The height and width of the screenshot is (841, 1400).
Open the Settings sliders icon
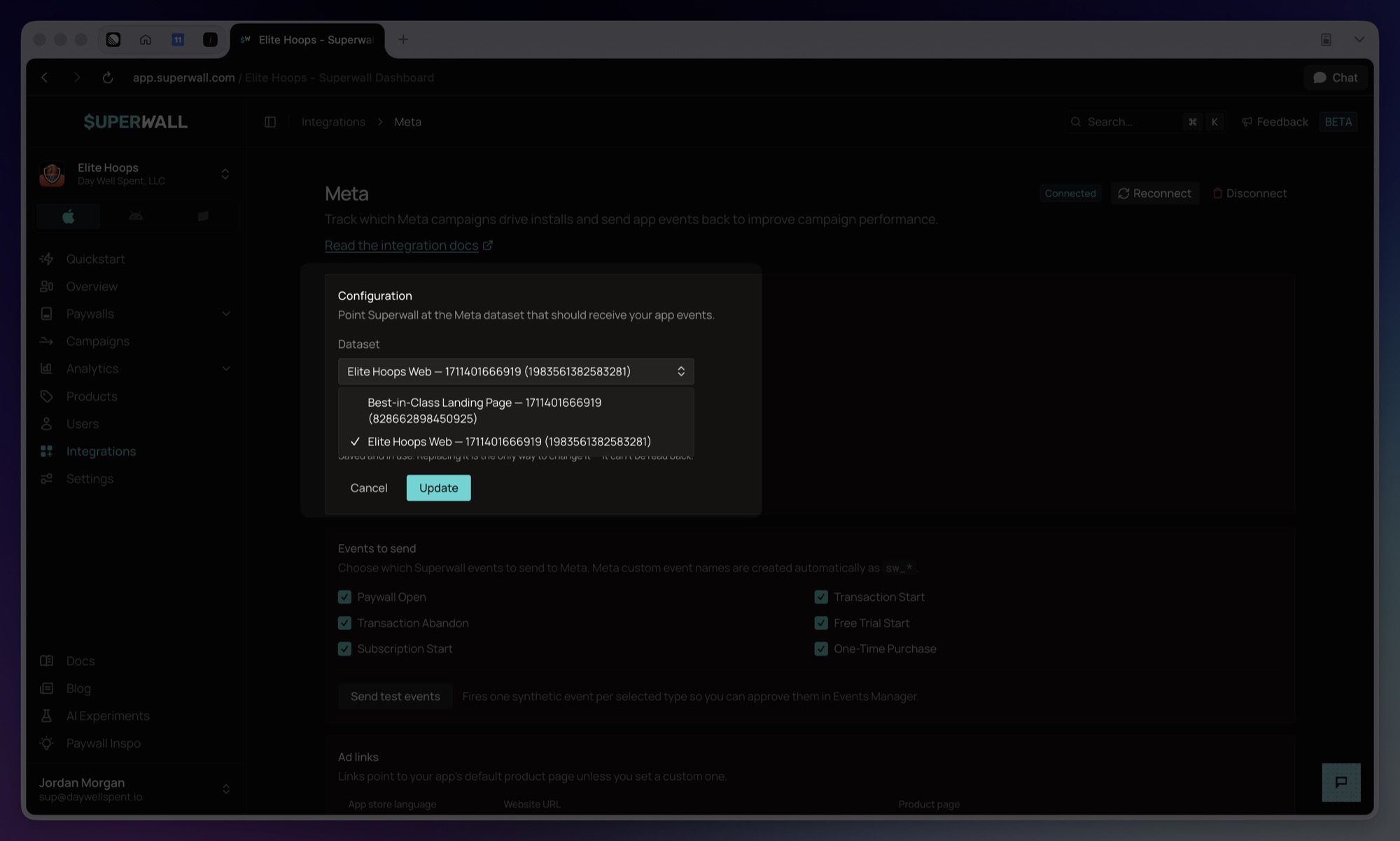(x=47, y=479)
